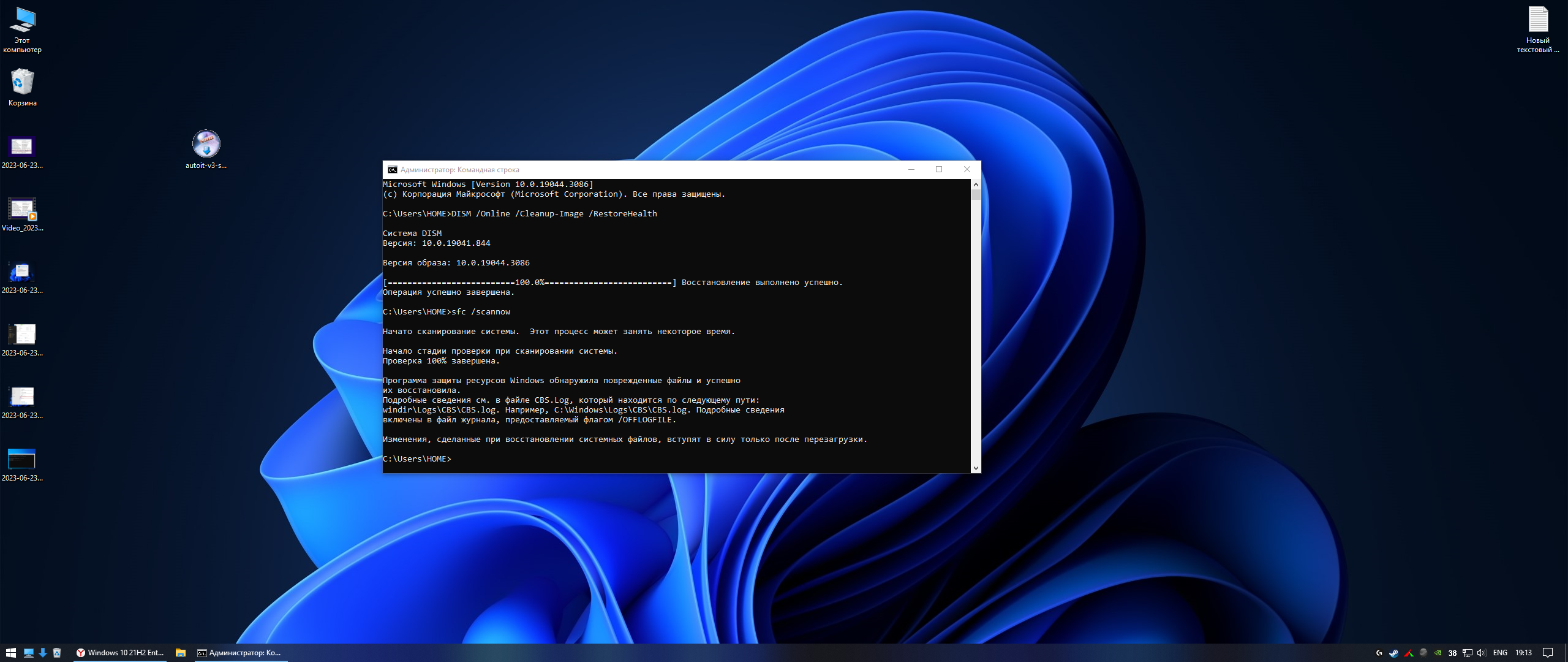
Task: Click the NVIDIA tray icon
Action: click(1438, 653)
